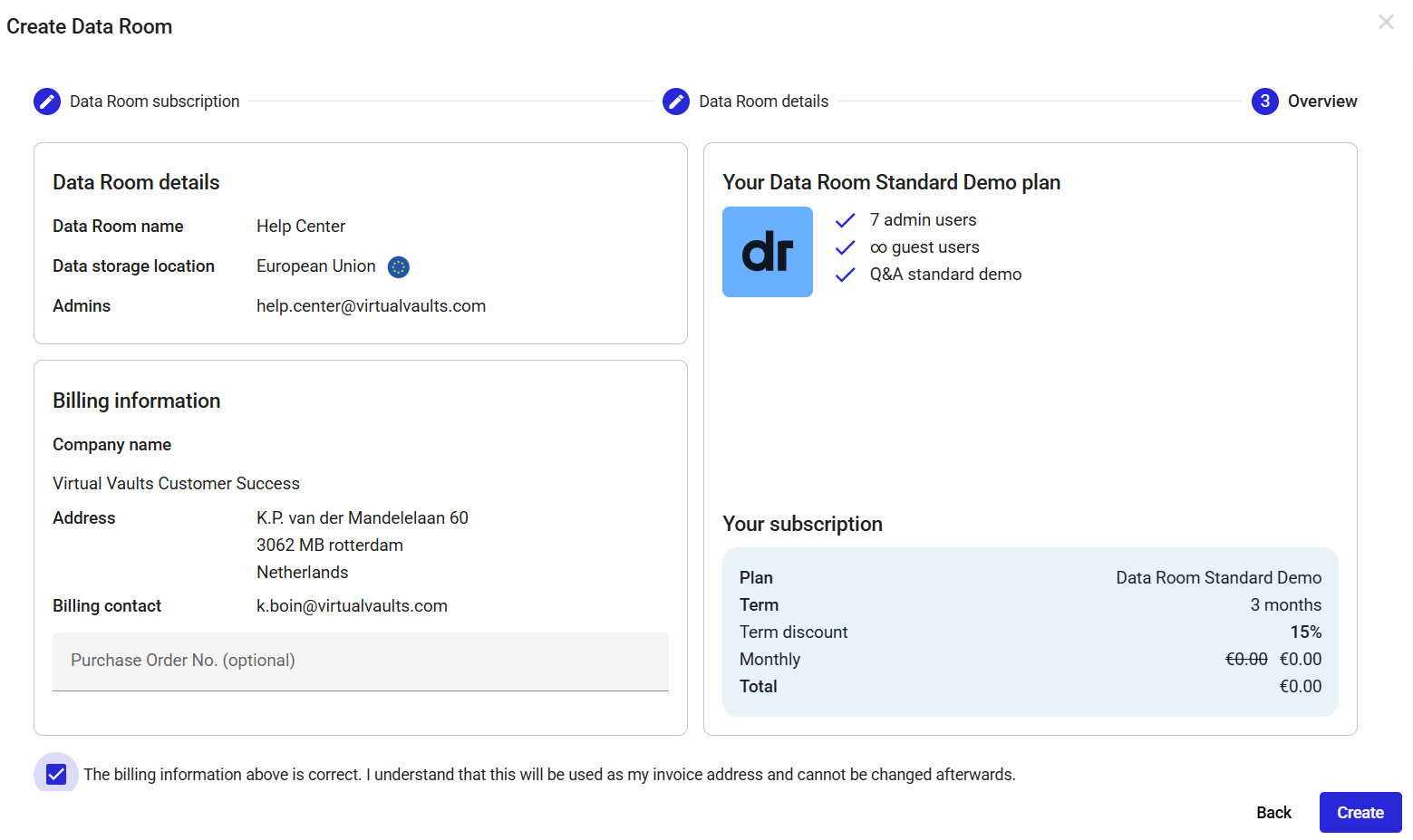Click the help.center@virtualvaults.com admin email
Screen dimensions: 1413x840
pos(371,306)
